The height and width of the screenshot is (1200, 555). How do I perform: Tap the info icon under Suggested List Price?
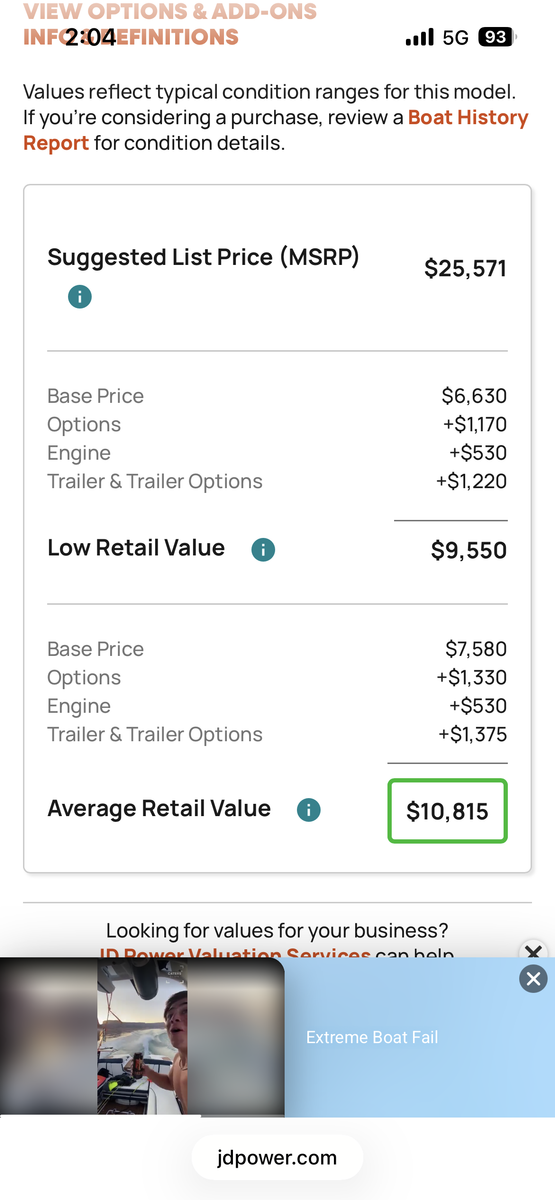(x=80, y=297)
